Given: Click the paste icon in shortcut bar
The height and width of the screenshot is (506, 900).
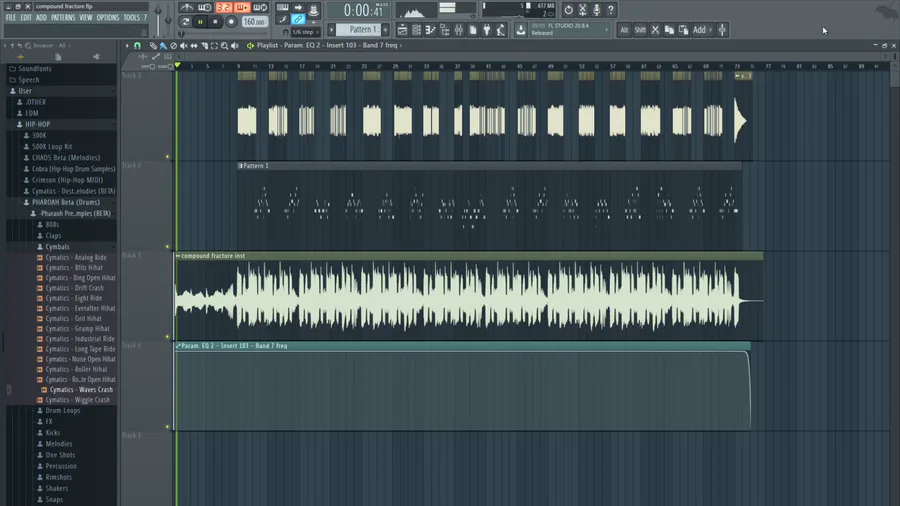Looking at the screenshot, I should coord(683,30).
